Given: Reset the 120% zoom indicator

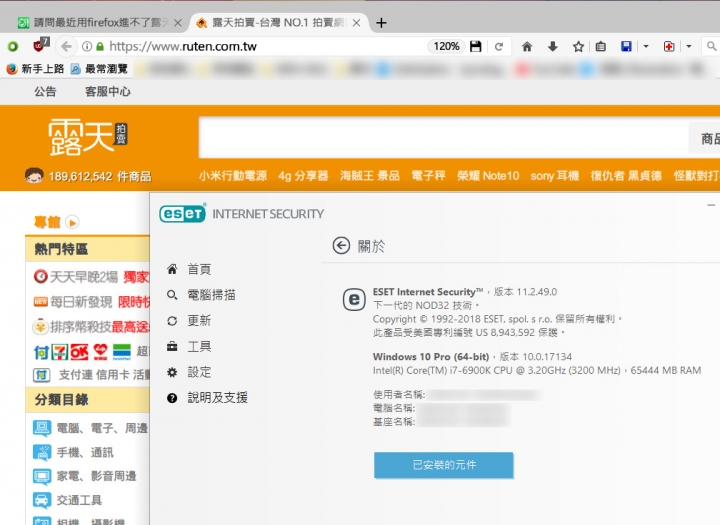Looking at the screenshot, I should point(446,46).
